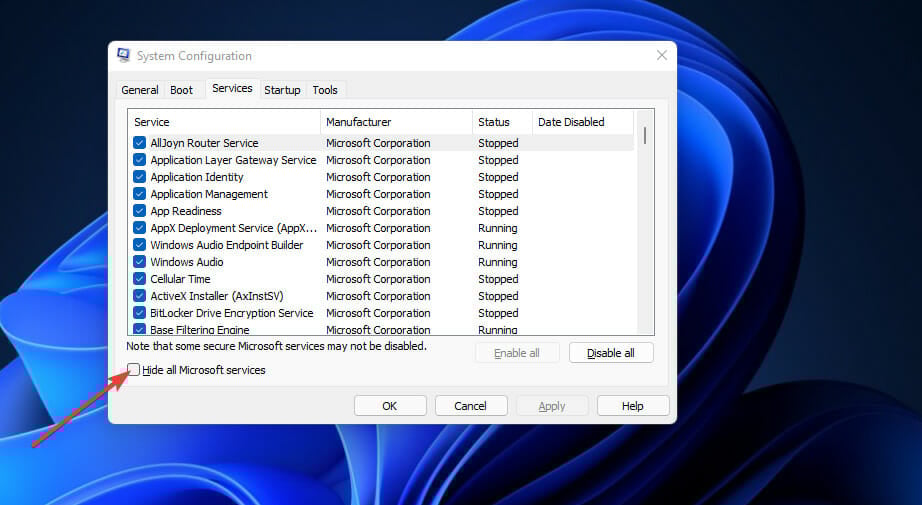Go to the Startup tab

(x=282, y=90)
